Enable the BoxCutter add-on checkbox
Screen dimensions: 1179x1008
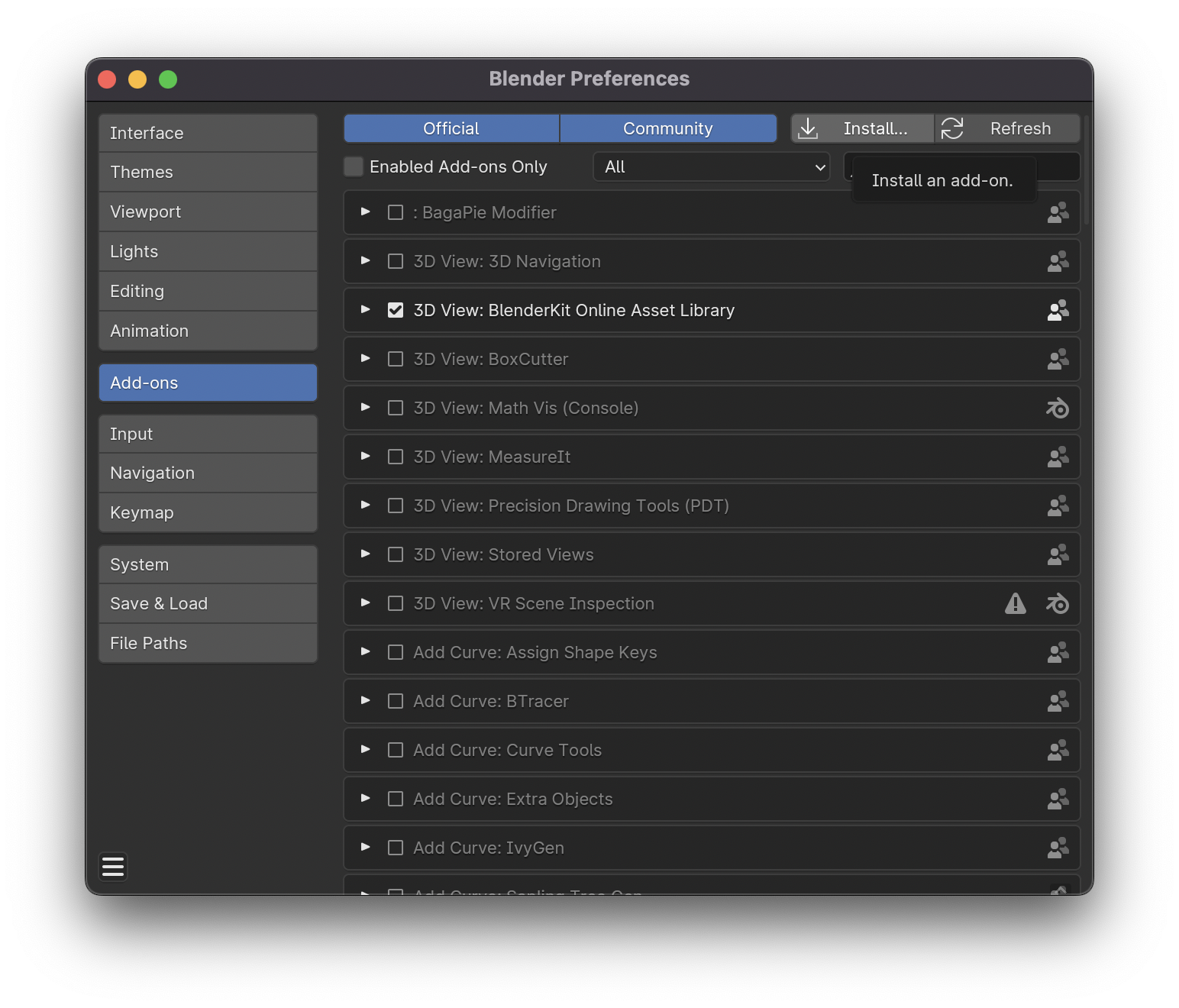[x=396, y=359]
